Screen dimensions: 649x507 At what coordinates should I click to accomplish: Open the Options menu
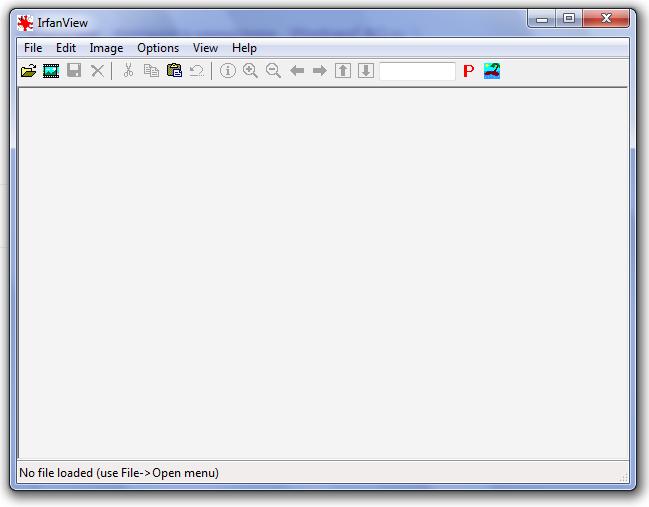click(158, 48)
